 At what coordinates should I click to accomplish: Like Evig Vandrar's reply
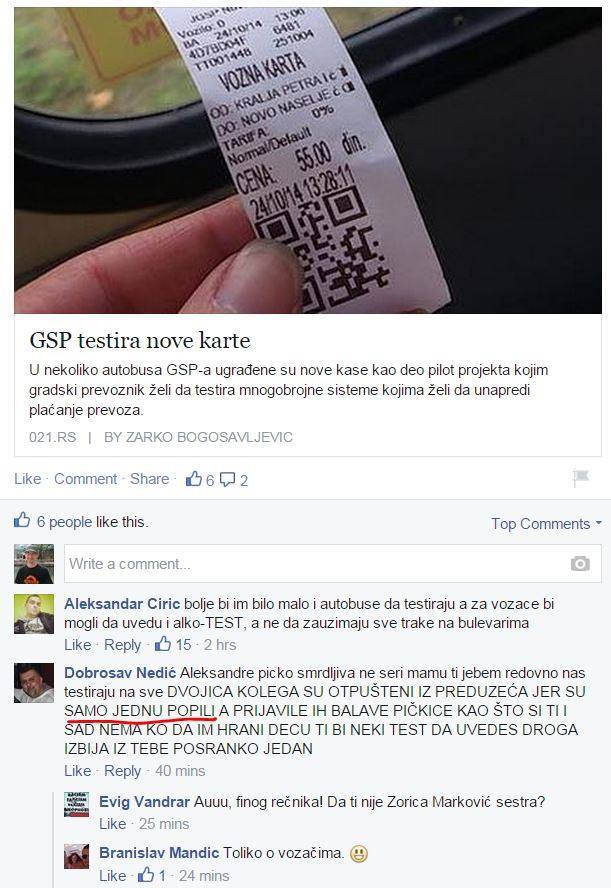[x=112, y=823]
